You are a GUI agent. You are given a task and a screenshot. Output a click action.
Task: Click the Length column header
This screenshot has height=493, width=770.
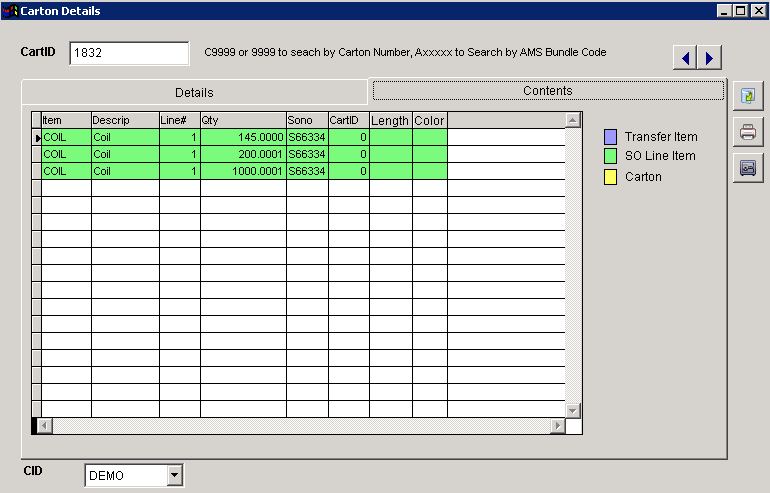point(390,120)
